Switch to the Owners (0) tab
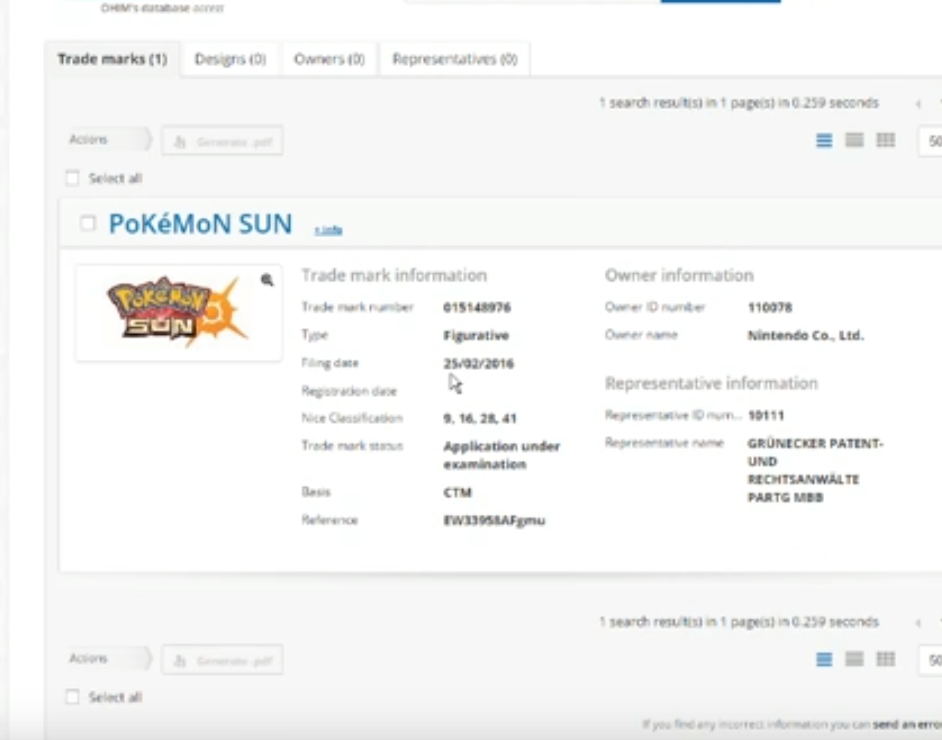The width and height of the screenshot is (942, 740). coord(329,59)
